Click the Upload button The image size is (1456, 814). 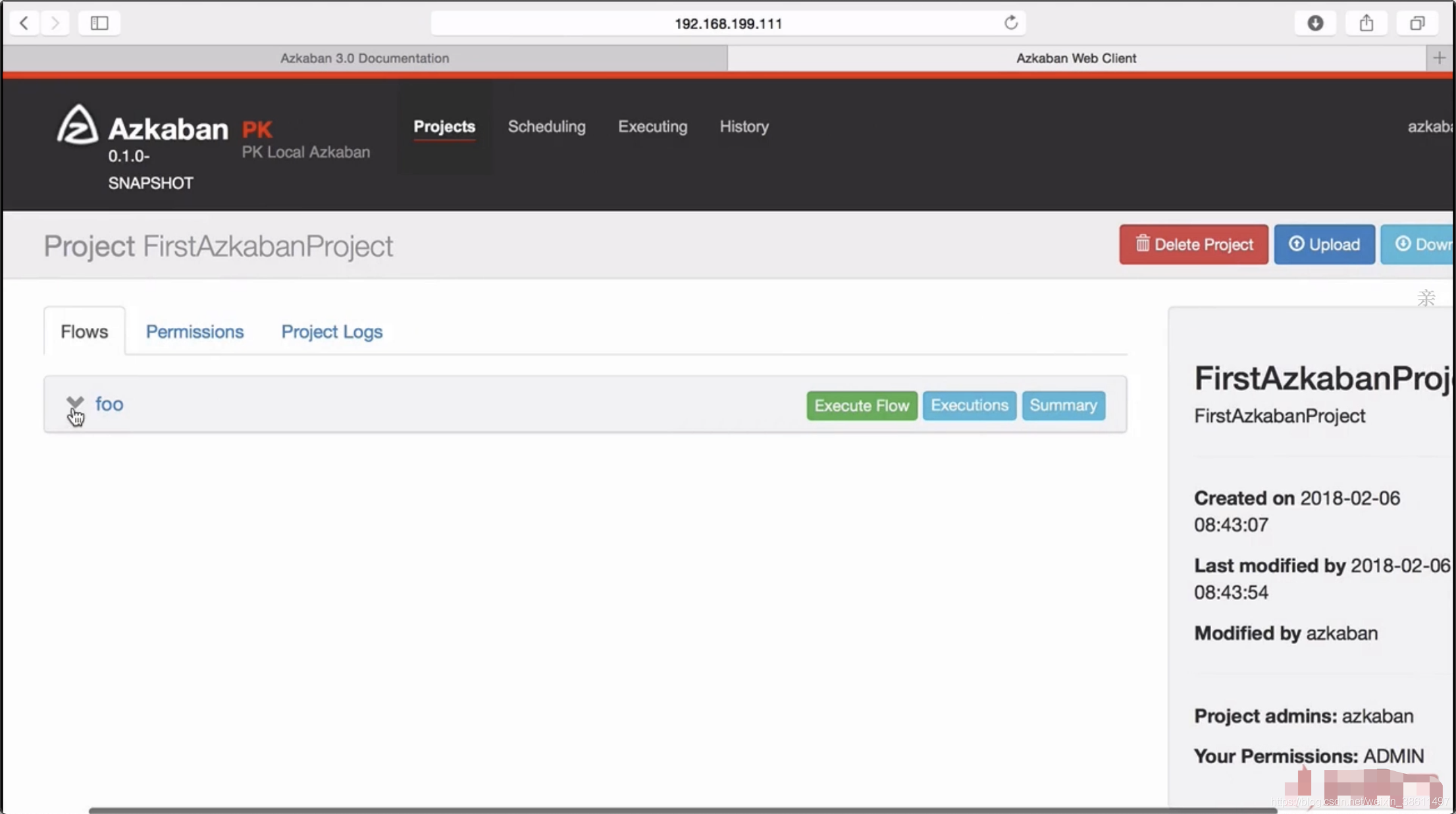point(1324,244)
